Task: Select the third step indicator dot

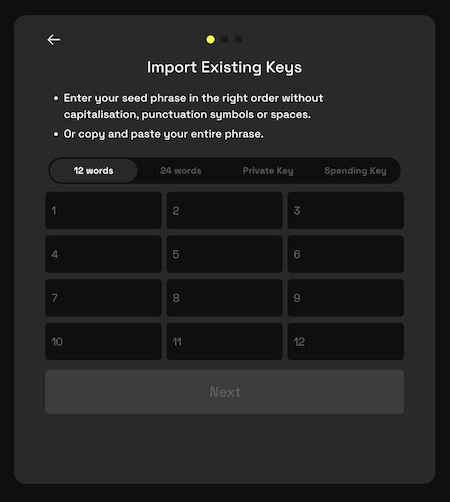Action: click(x=239, y=40)
